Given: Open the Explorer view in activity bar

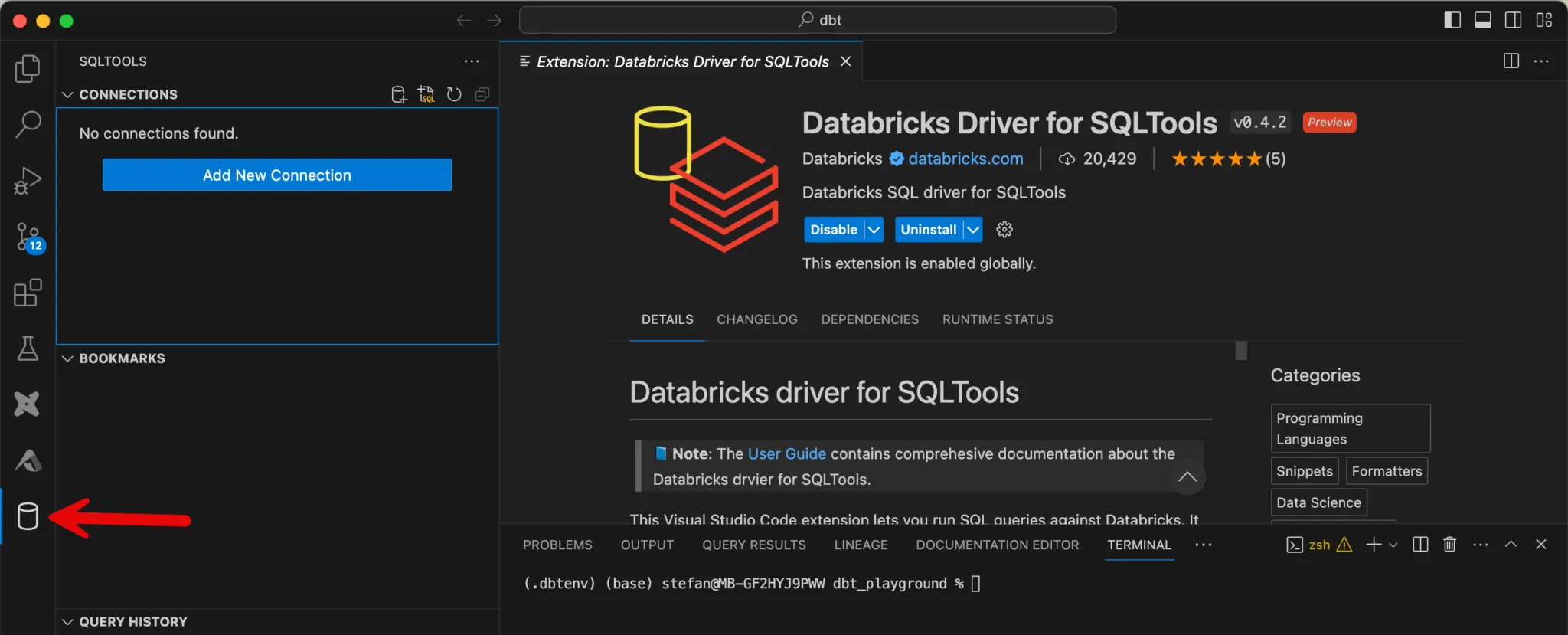Looking at the screenshot, I should point(28,69).
